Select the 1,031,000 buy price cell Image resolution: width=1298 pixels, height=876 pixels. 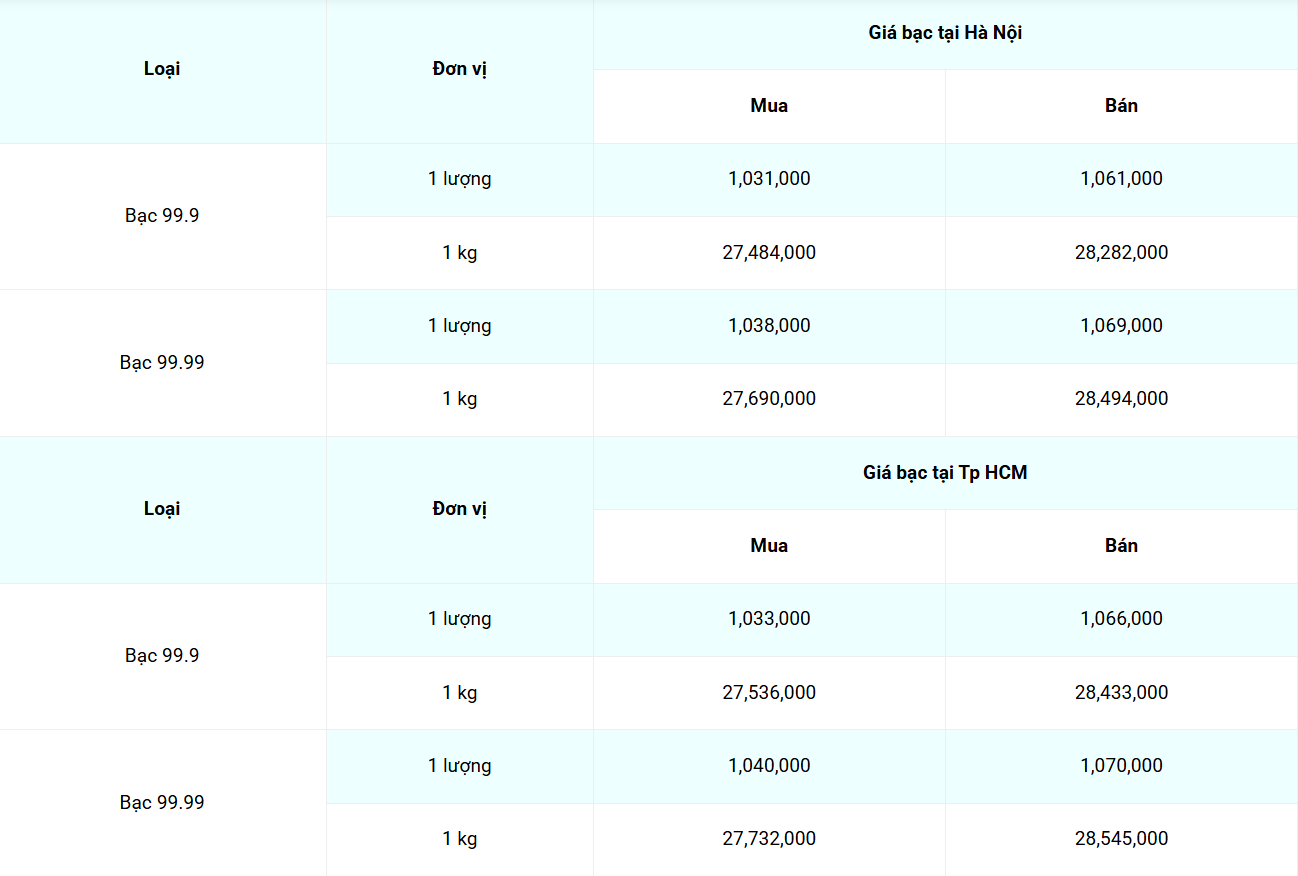[769, 179]
